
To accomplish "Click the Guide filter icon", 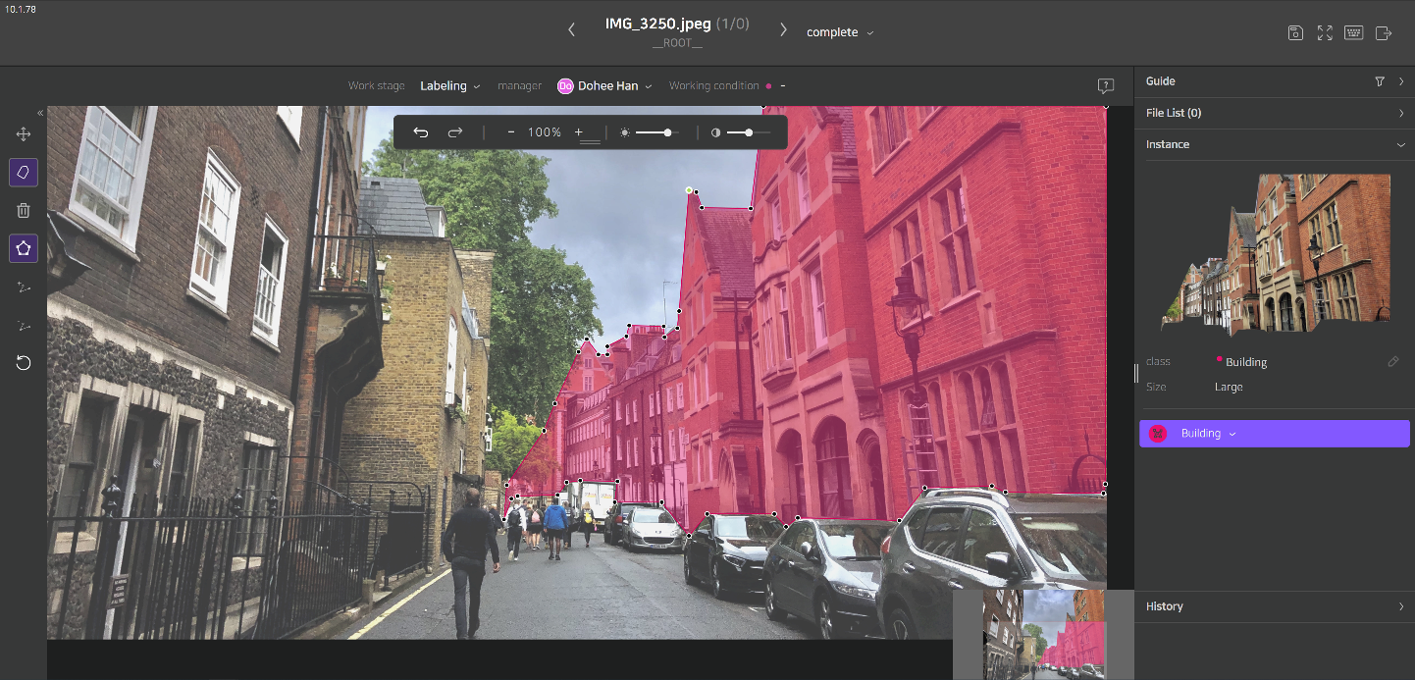I will pyautogui.click(x=1380, y=82).
